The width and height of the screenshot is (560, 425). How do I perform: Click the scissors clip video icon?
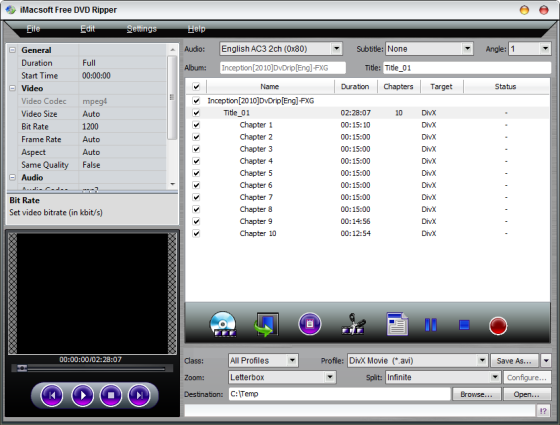click(x=353, y=324)
